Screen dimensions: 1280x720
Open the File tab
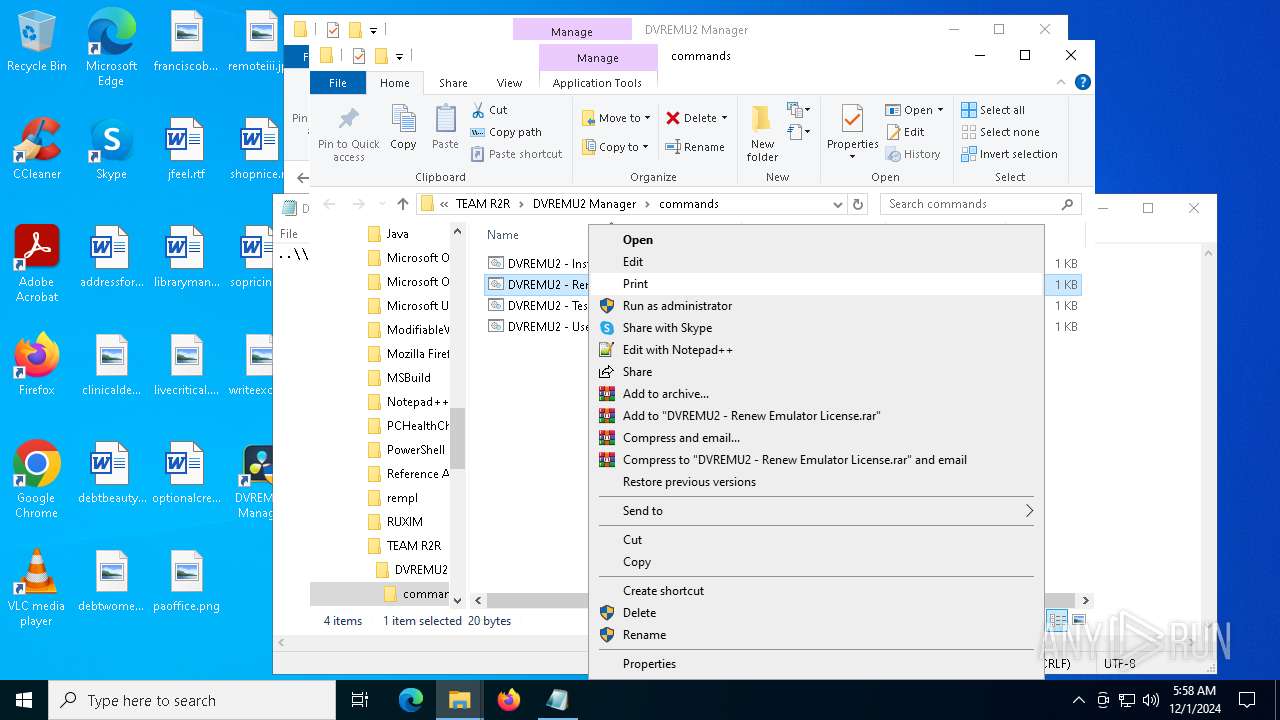click(x=338, y=83)
